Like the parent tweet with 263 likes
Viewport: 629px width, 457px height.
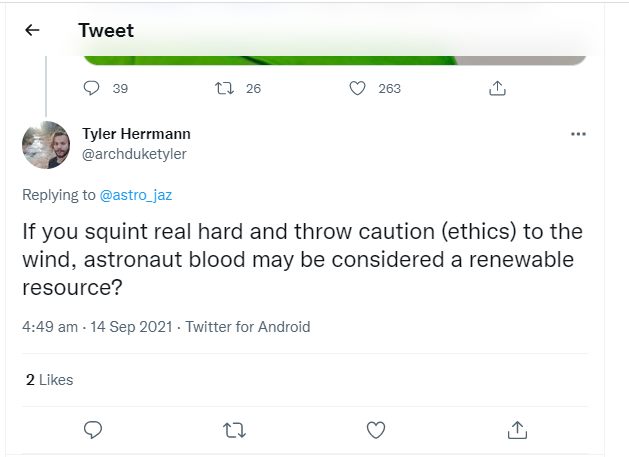point(357,88)
